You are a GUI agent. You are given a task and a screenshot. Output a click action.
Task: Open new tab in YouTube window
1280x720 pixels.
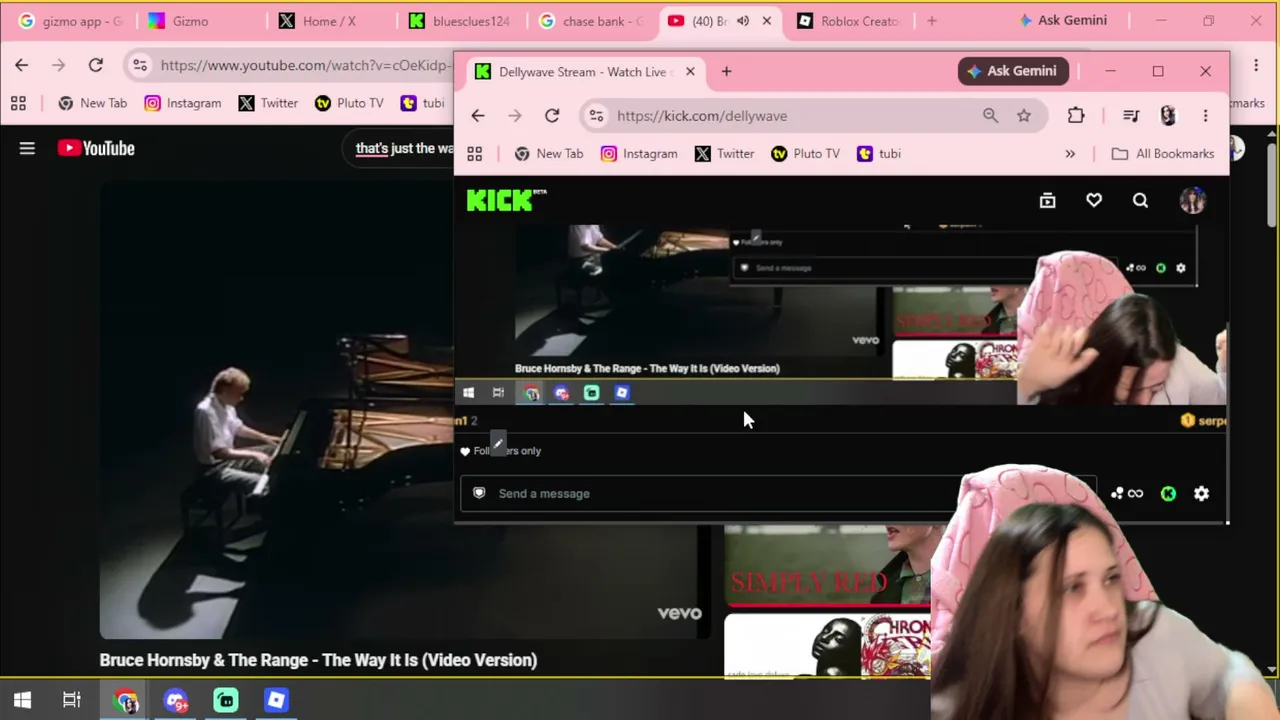click(x=931, y=21)
